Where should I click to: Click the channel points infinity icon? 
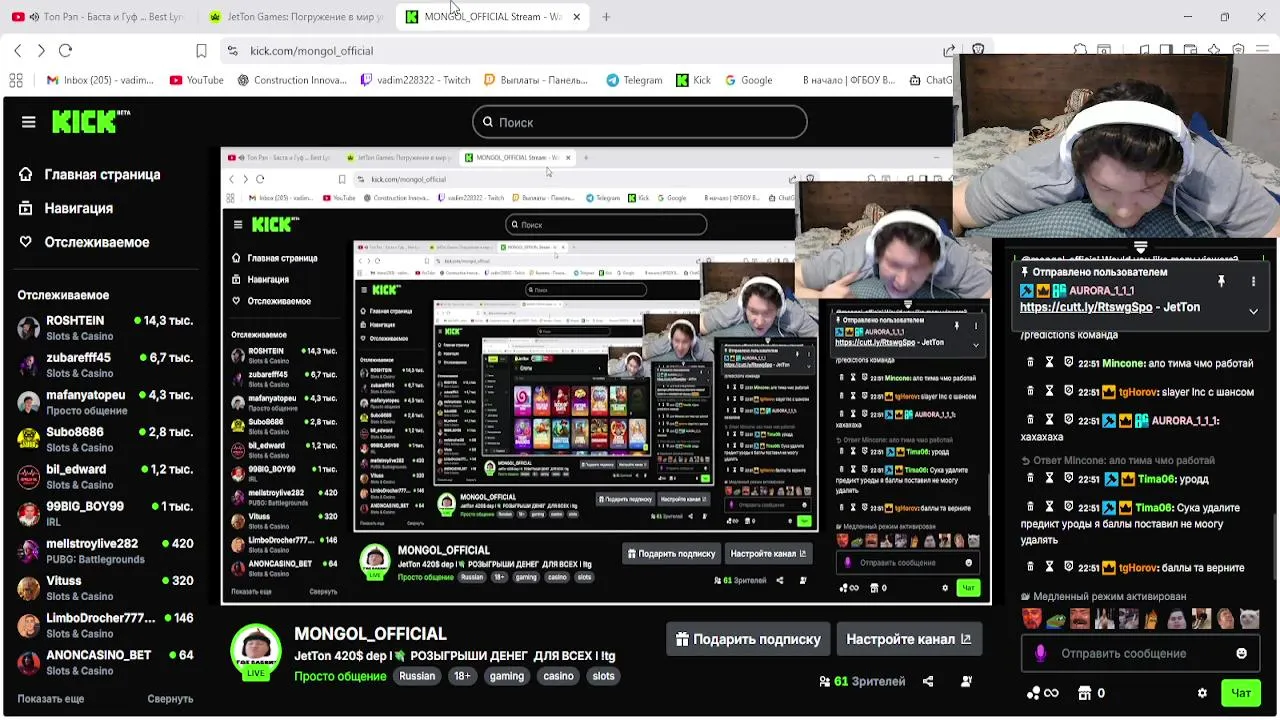click(1042, 693)
